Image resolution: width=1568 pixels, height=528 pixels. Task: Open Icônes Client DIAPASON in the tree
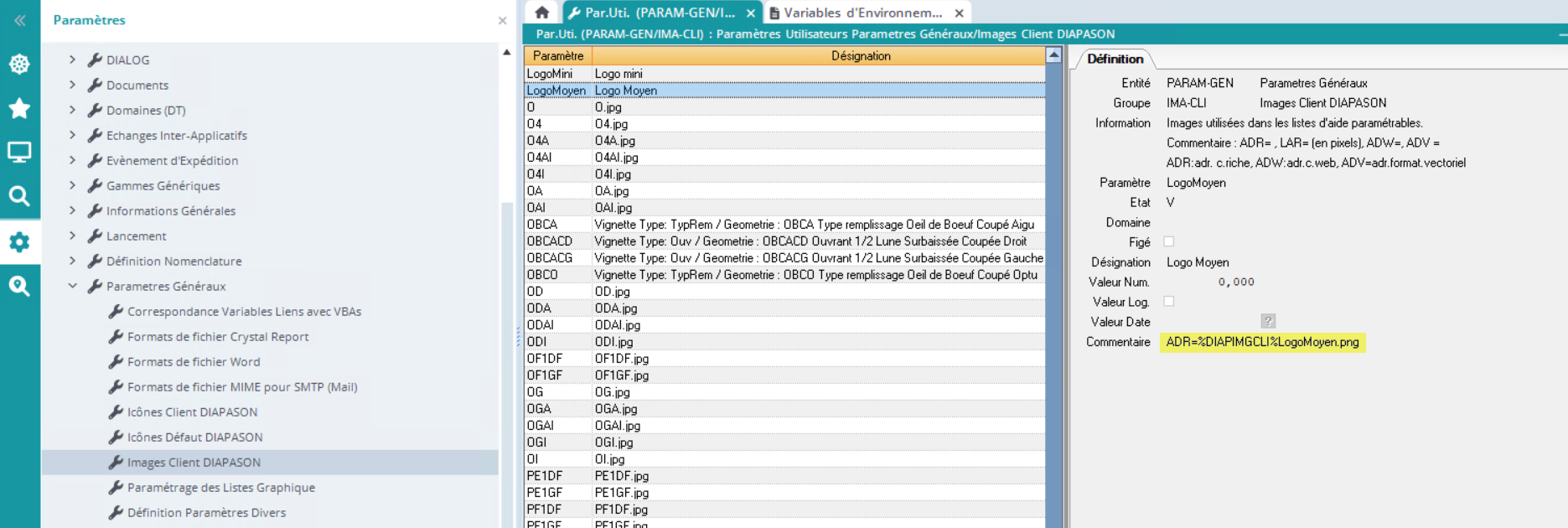pyautogui.click(x=192, y=412)
